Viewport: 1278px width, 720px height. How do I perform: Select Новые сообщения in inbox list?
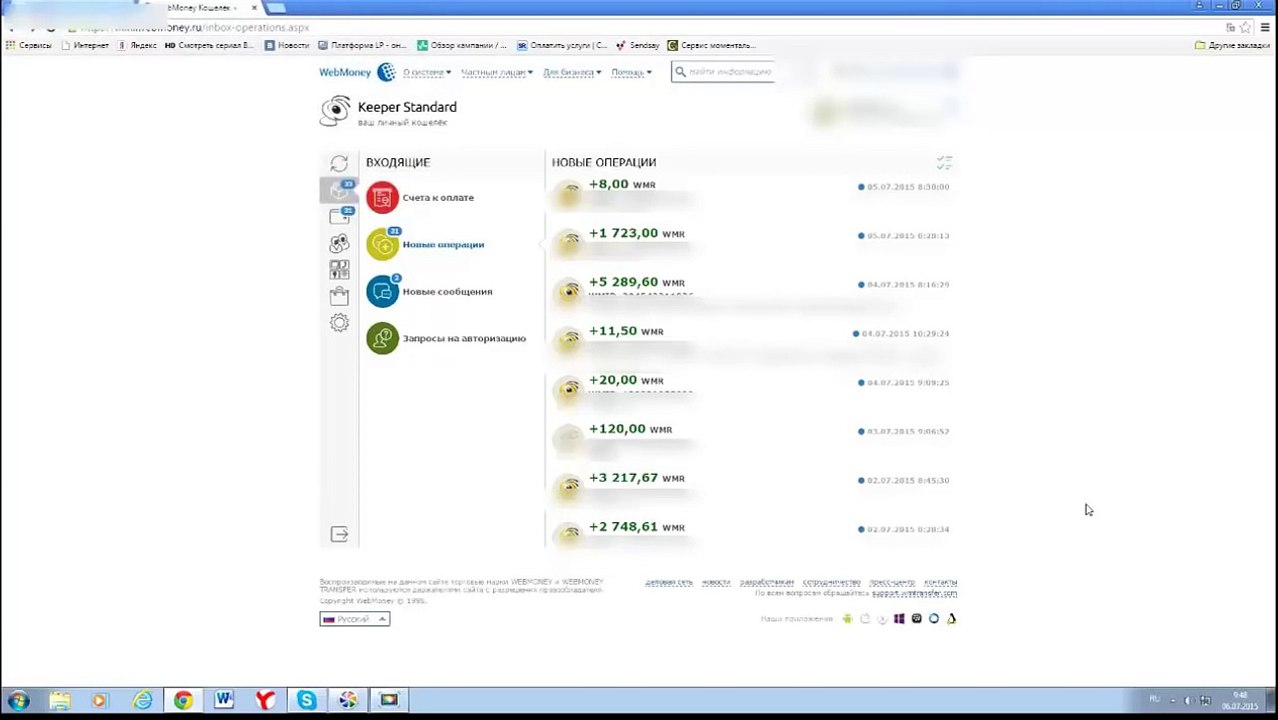447,291
